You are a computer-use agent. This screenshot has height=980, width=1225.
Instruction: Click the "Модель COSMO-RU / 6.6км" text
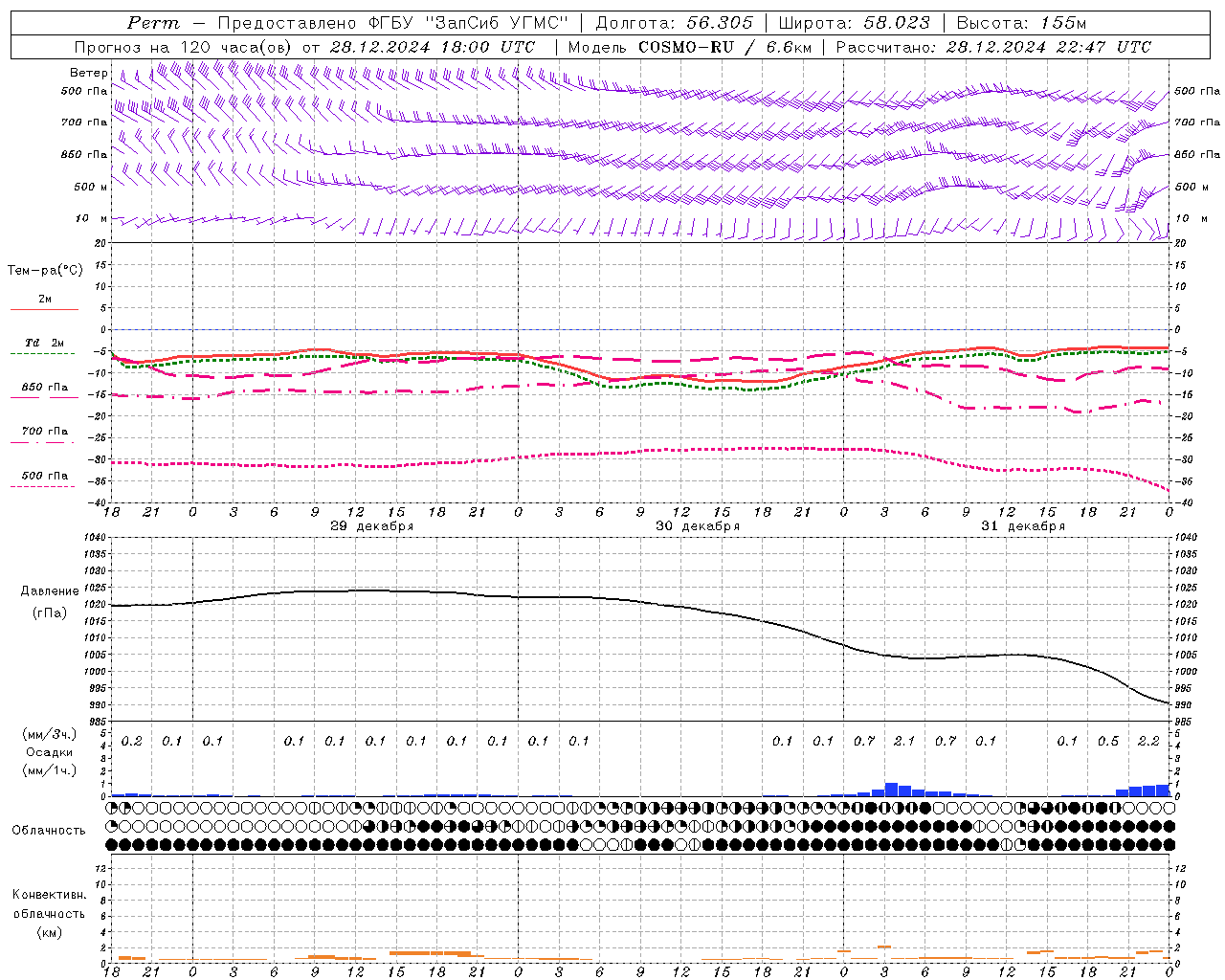pos(689,47)
